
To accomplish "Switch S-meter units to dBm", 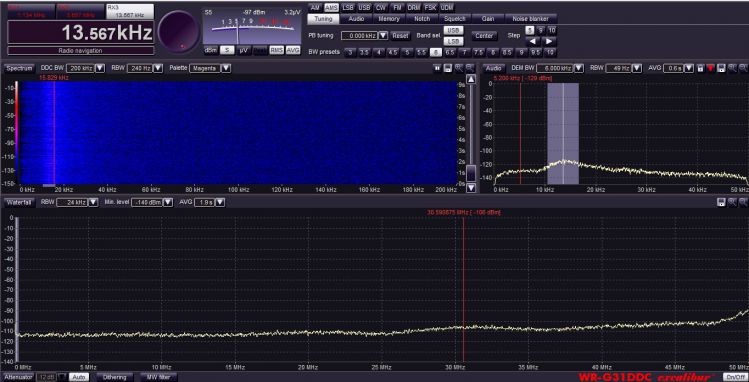I will tap(211, 50).
